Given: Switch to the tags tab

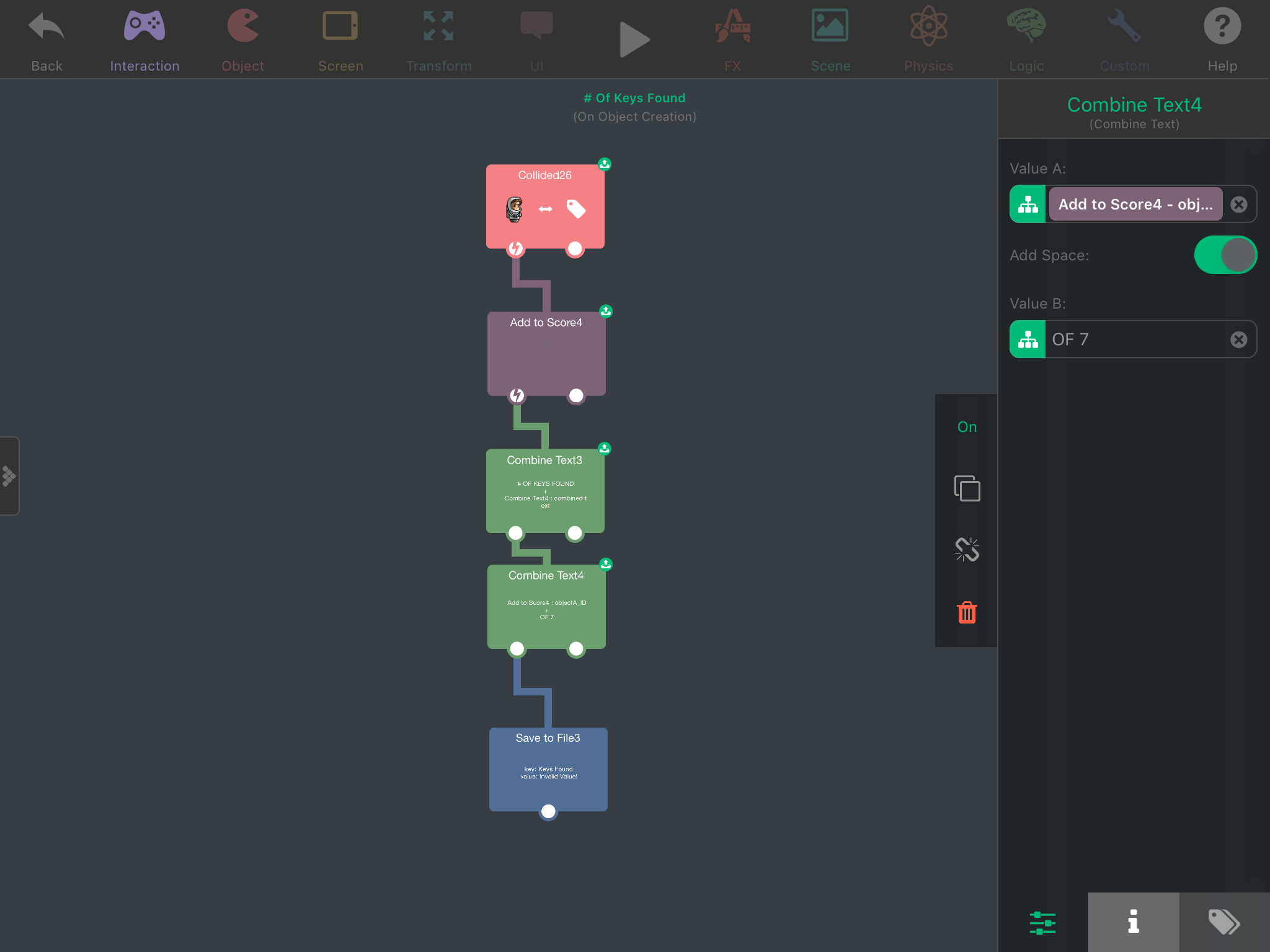Looking at the screenshot, I should [1223, 922].
